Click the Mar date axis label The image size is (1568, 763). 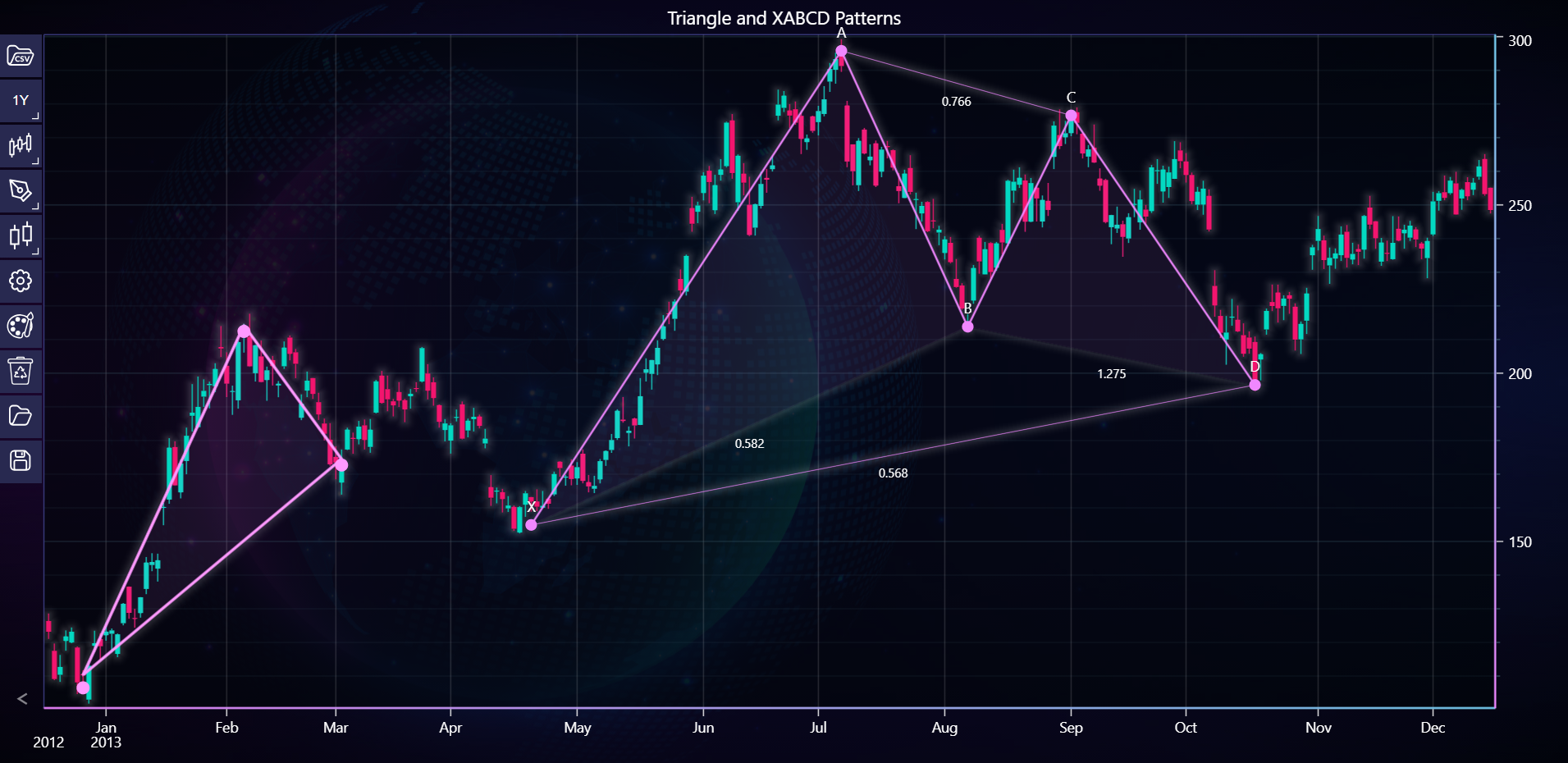click(x=336, y=728)
